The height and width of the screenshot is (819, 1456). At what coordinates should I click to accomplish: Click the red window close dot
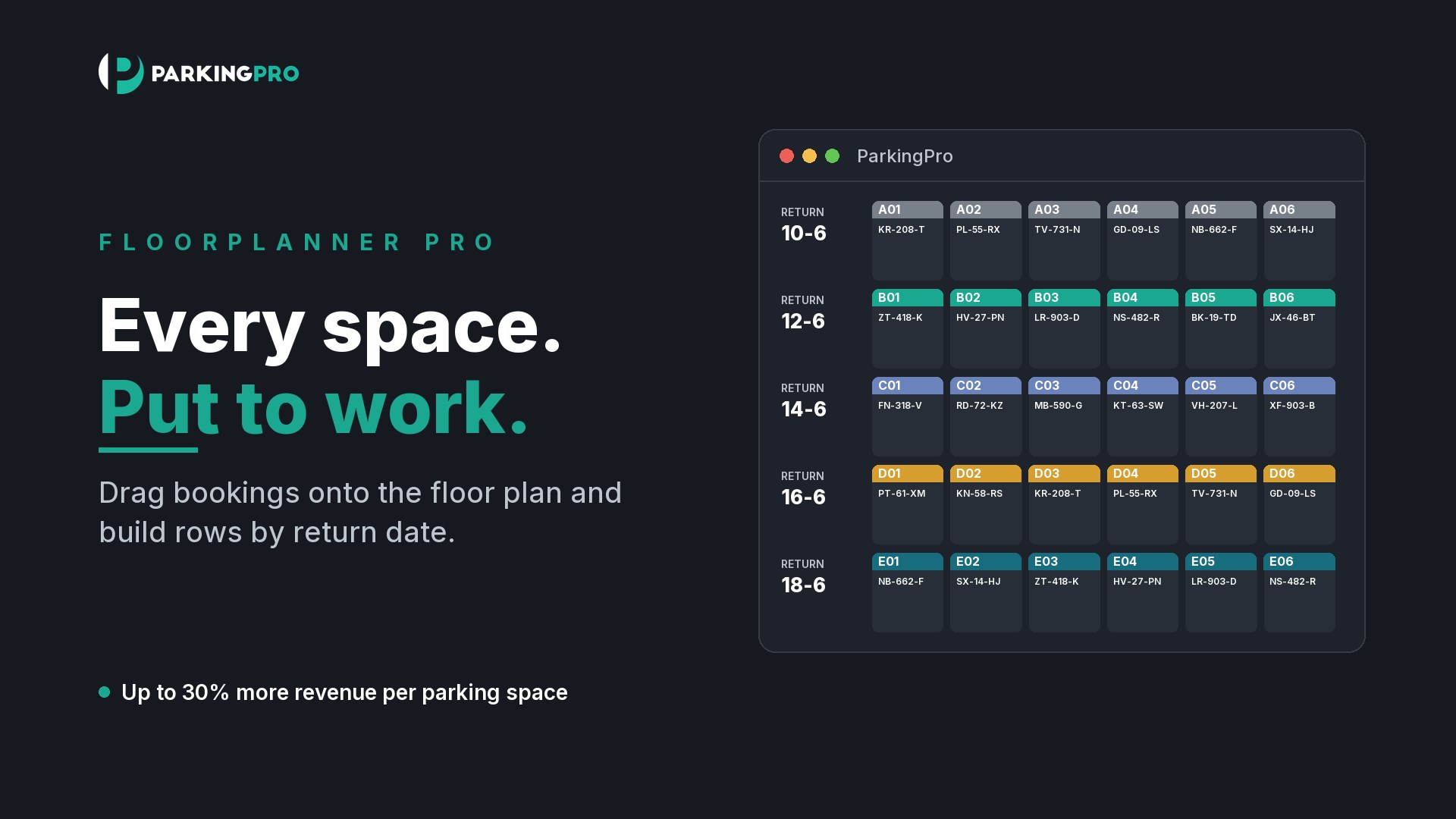click(x=786, y=156)
